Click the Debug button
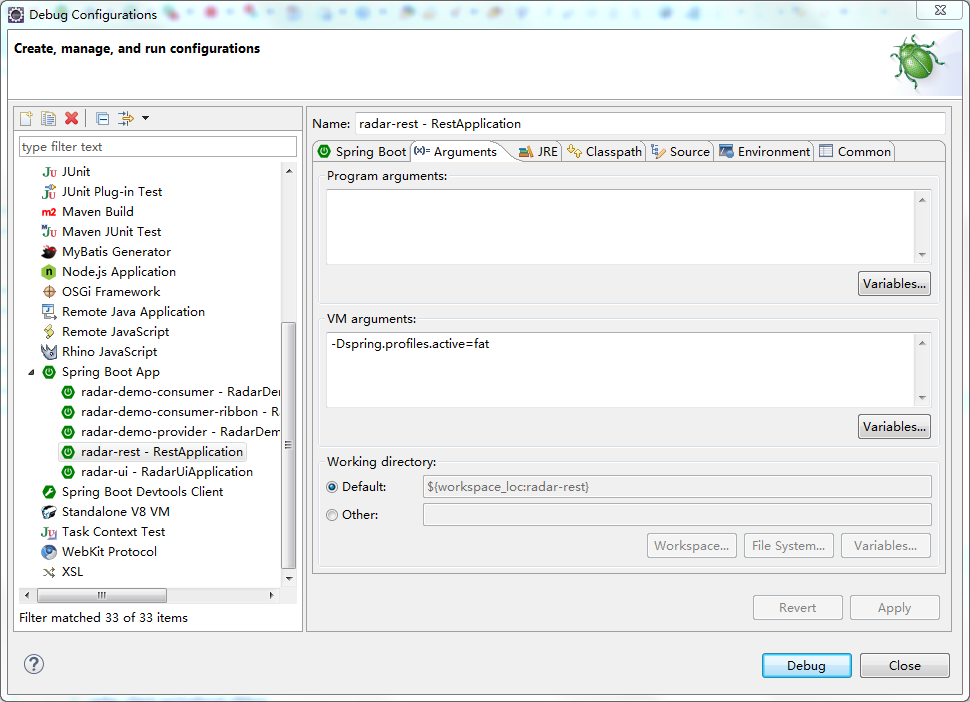This screenshot has width=970, height=702. (x=807, y=666)
